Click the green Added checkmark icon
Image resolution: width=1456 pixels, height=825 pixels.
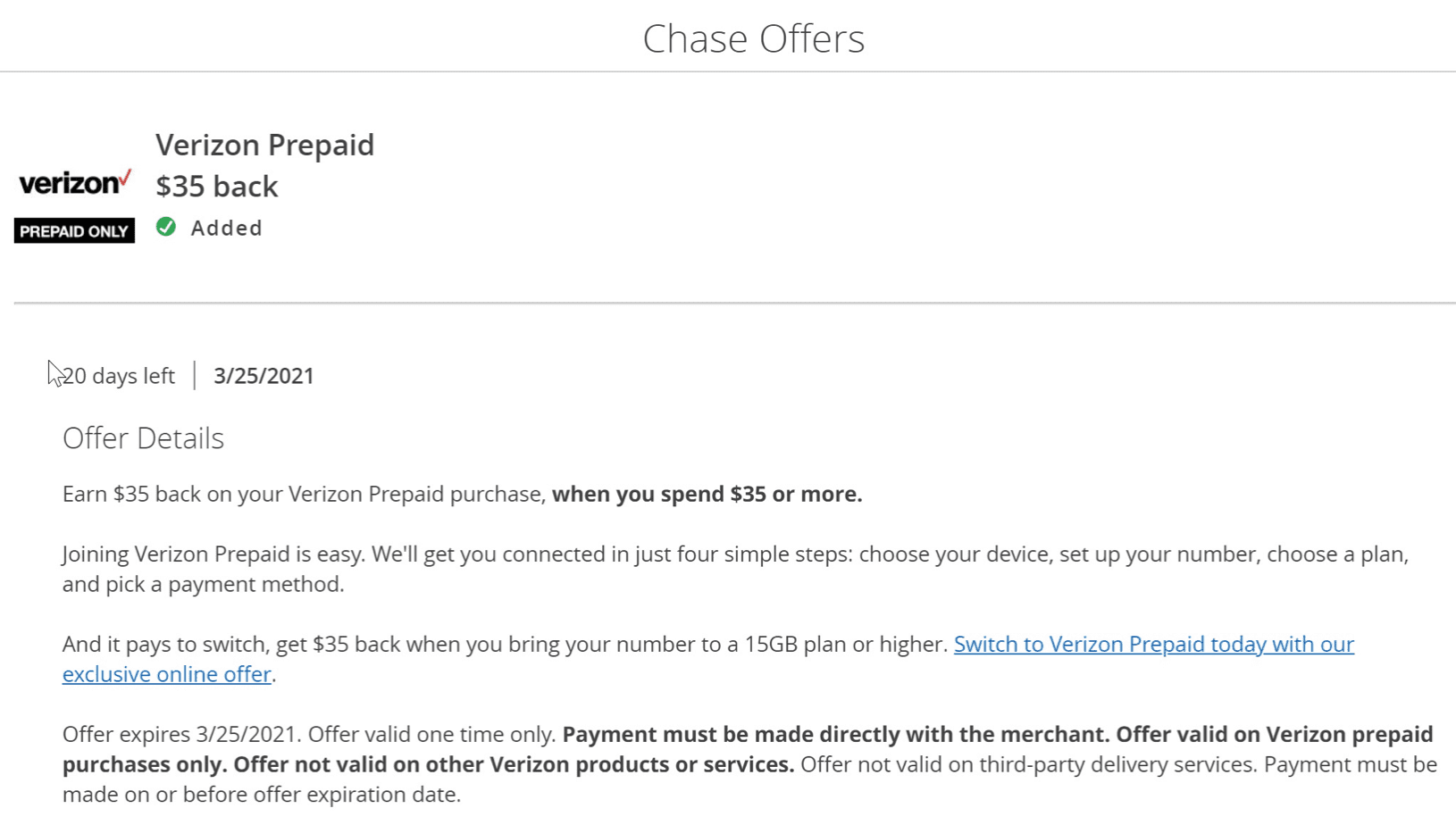166,227
